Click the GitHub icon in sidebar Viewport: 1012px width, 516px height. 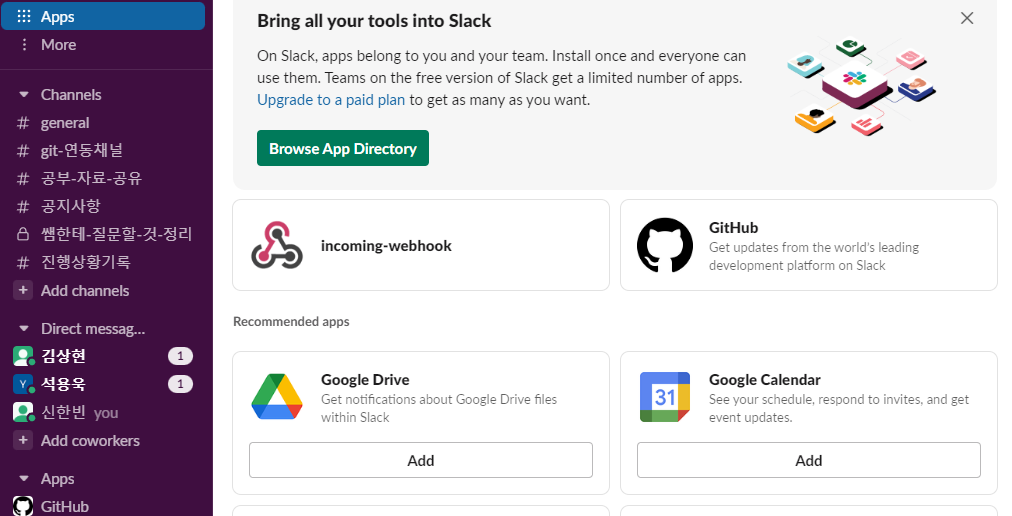pyautogui.click(x=23, y=506)
